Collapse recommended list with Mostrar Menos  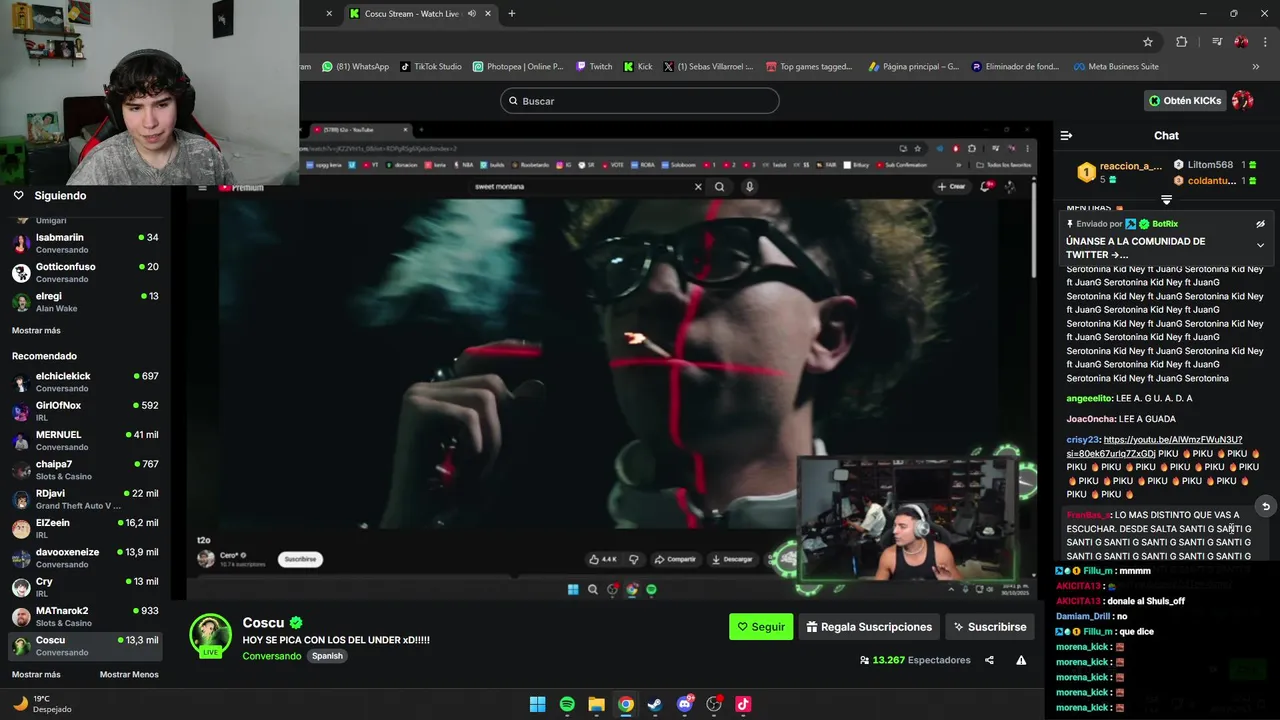click(129, 674)
